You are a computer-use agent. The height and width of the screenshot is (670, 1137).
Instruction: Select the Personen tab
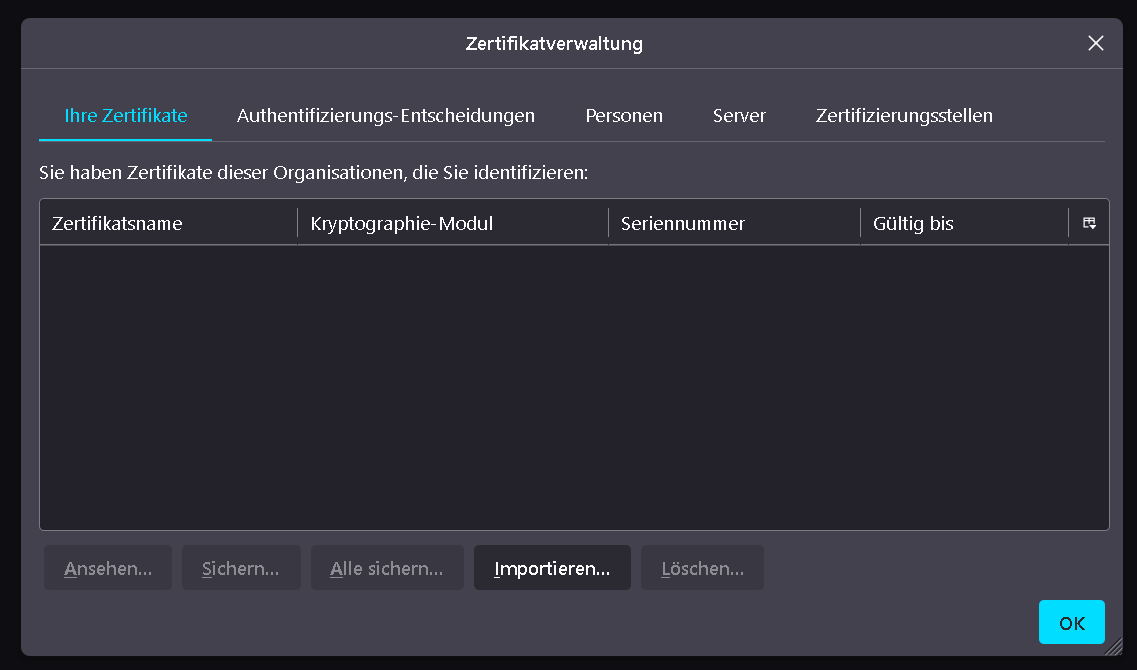[x=624, y=116]
